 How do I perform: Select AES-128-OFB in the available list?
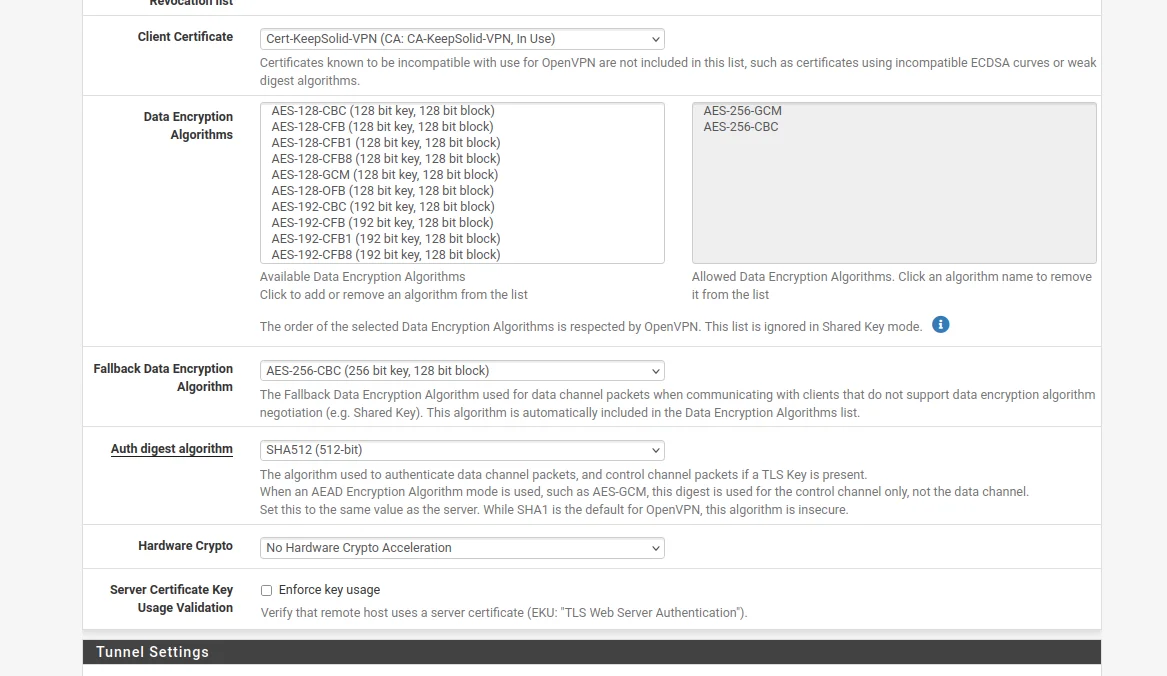pos(382,191)
